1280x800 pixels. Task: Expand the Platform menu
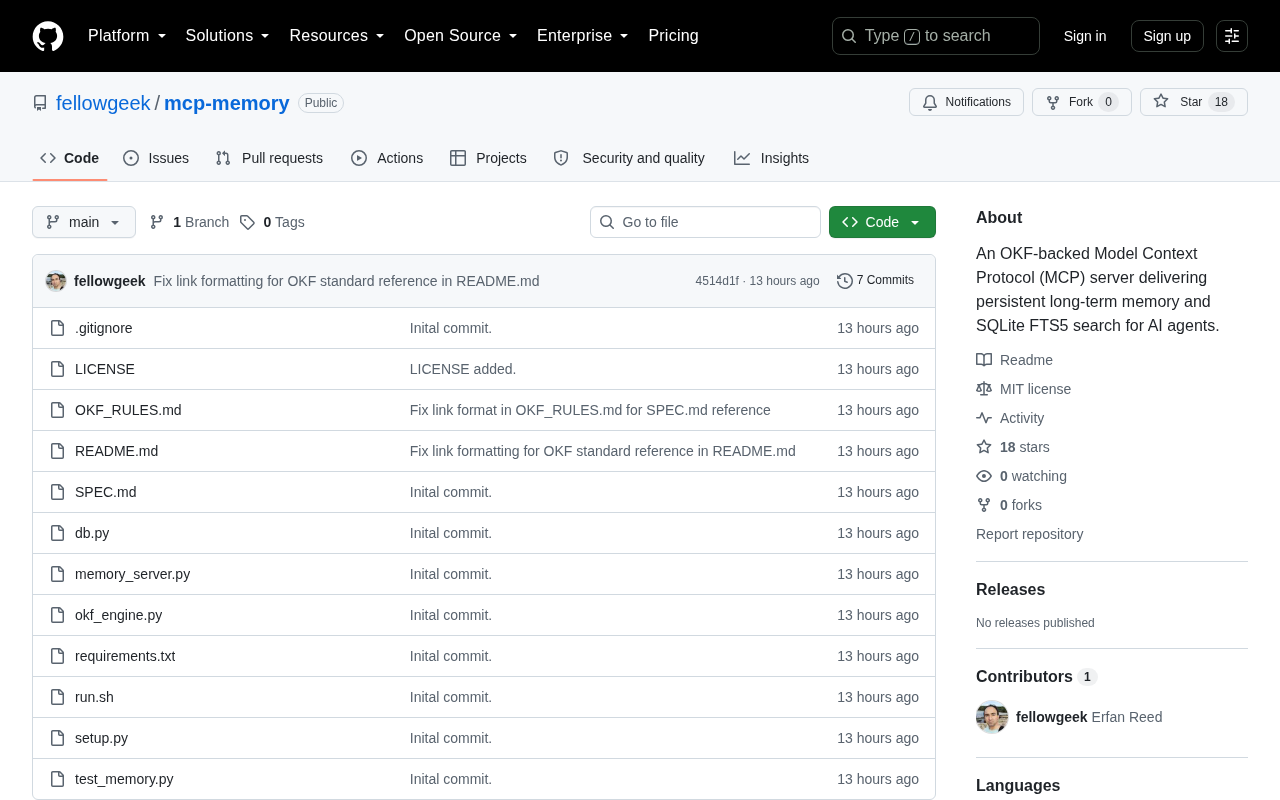pyautogui.click(x=127, y=36)
